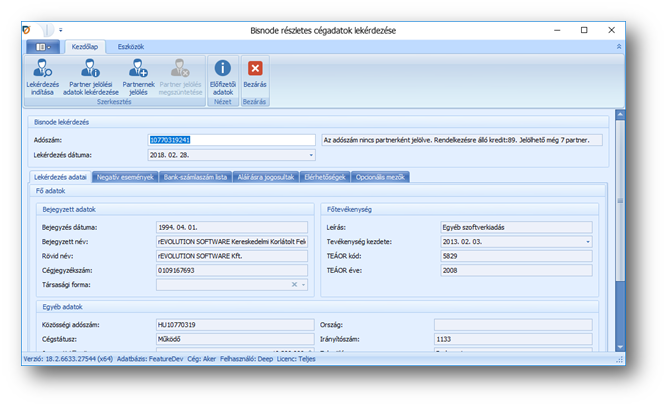Click the app logo in title bar
Image resolution: width=668 pixels, height=408 pixels.
(x=31, y=30)
